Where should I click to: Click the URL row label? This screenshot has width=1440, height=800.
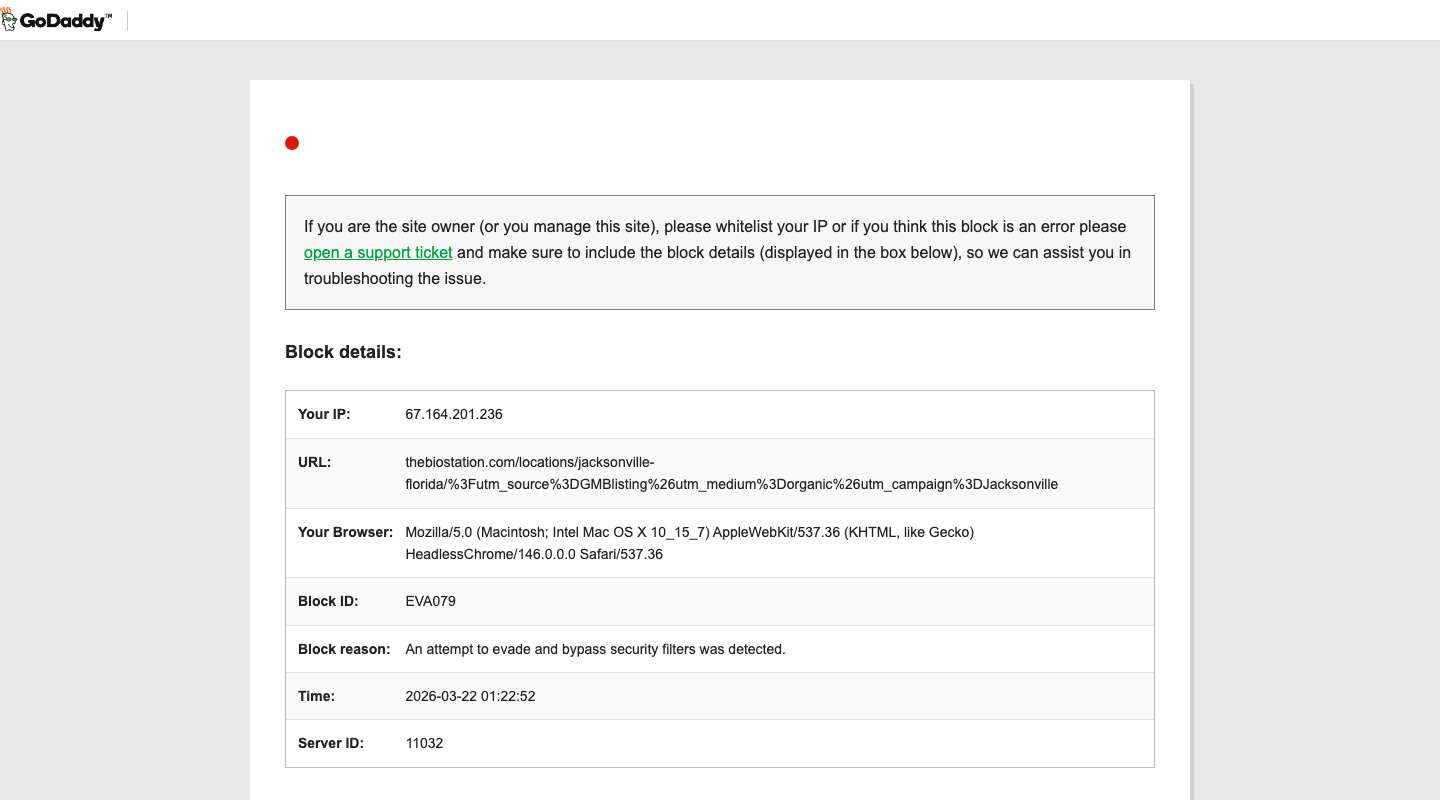click(314, 462)
